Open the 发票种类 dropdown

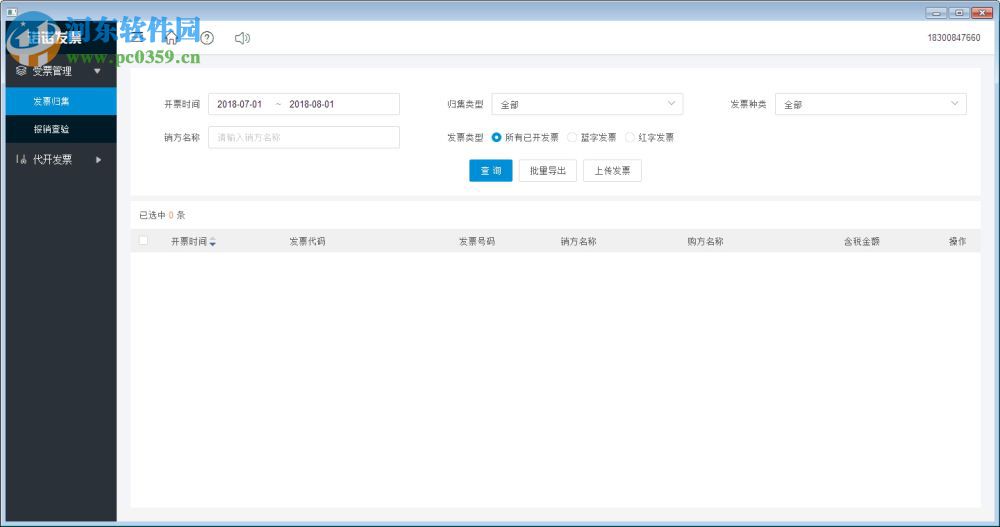(x=871, y=104)
